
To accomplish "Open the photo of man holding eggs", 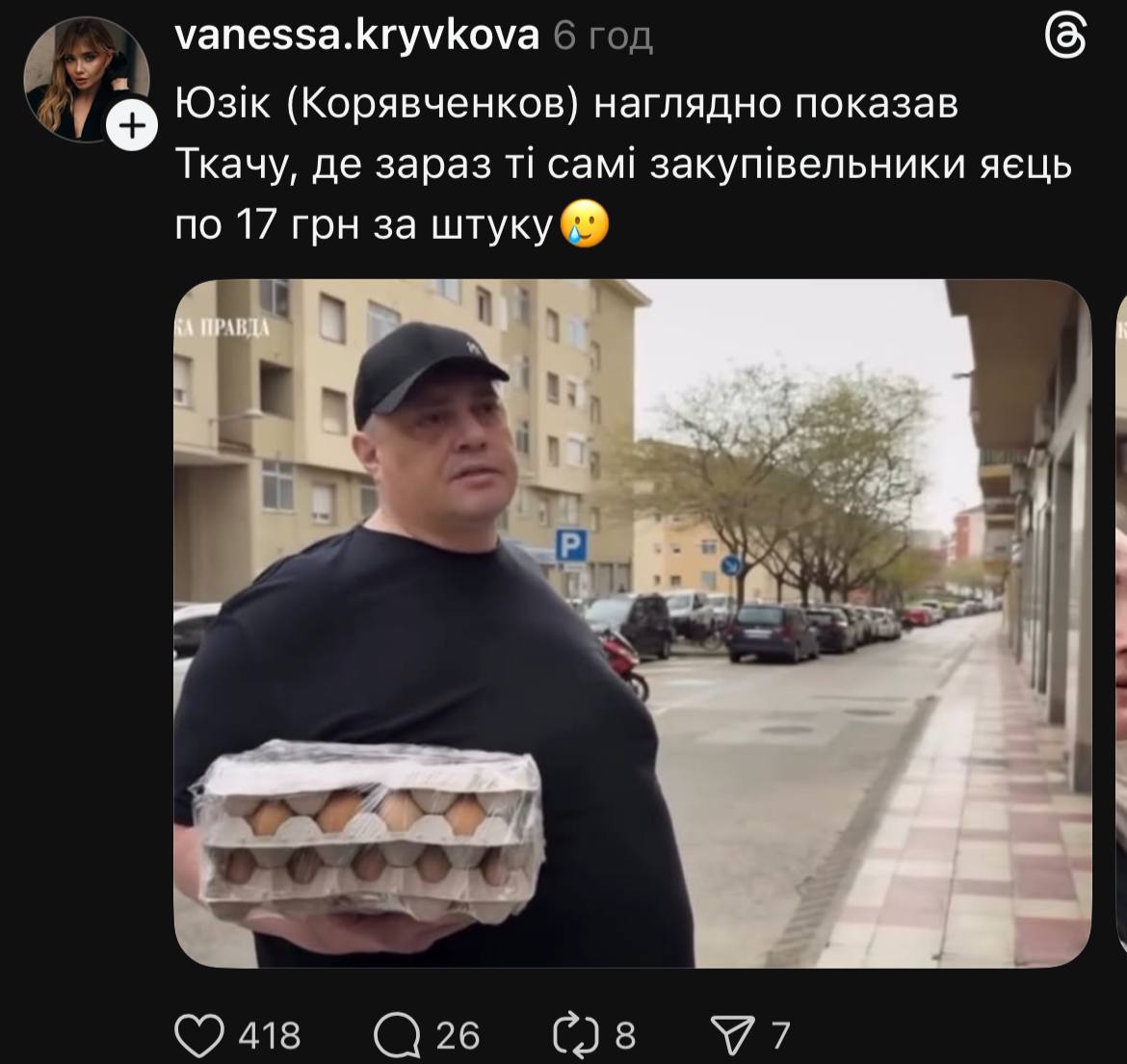I will (633, 623).
